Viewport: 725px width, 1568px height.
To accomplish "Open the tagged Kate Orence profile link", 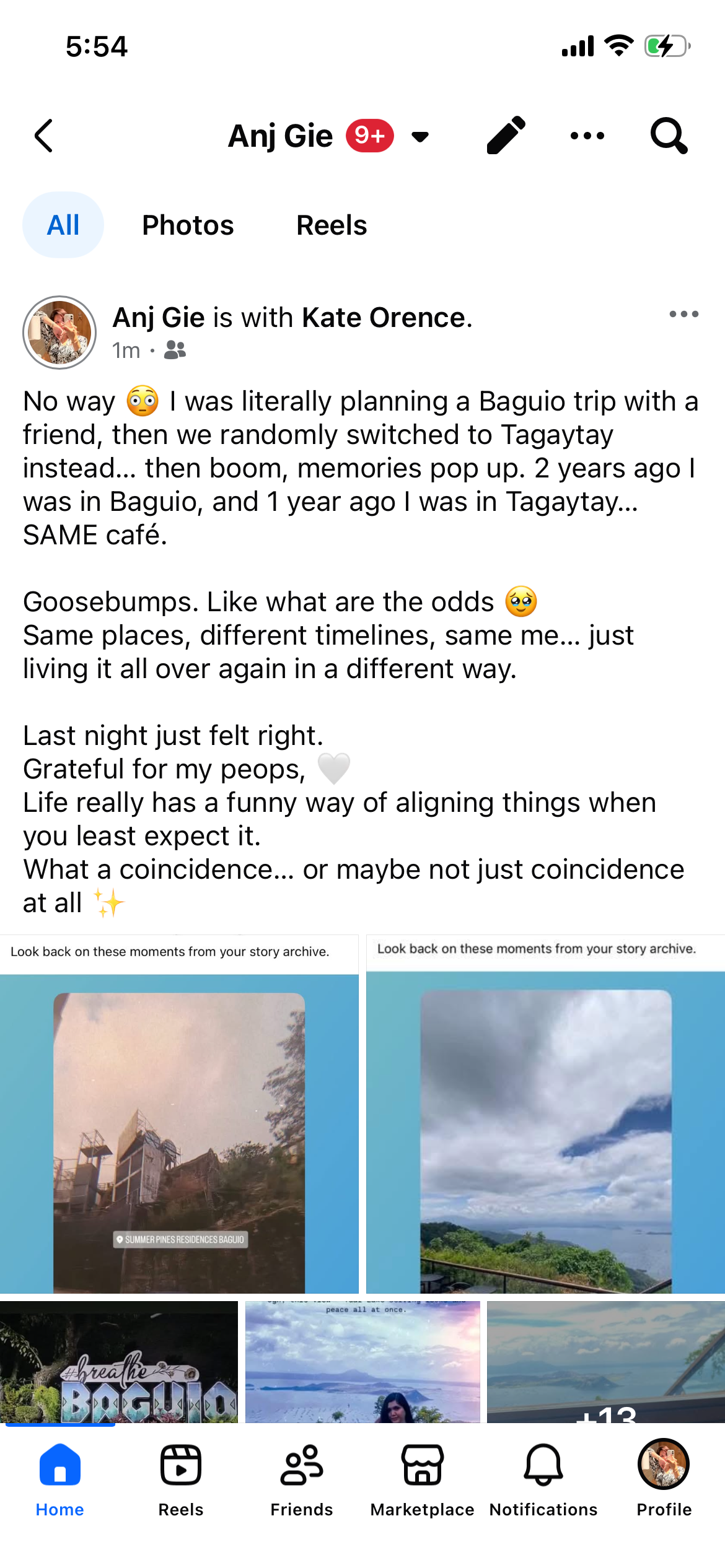I will coord(383,318).
